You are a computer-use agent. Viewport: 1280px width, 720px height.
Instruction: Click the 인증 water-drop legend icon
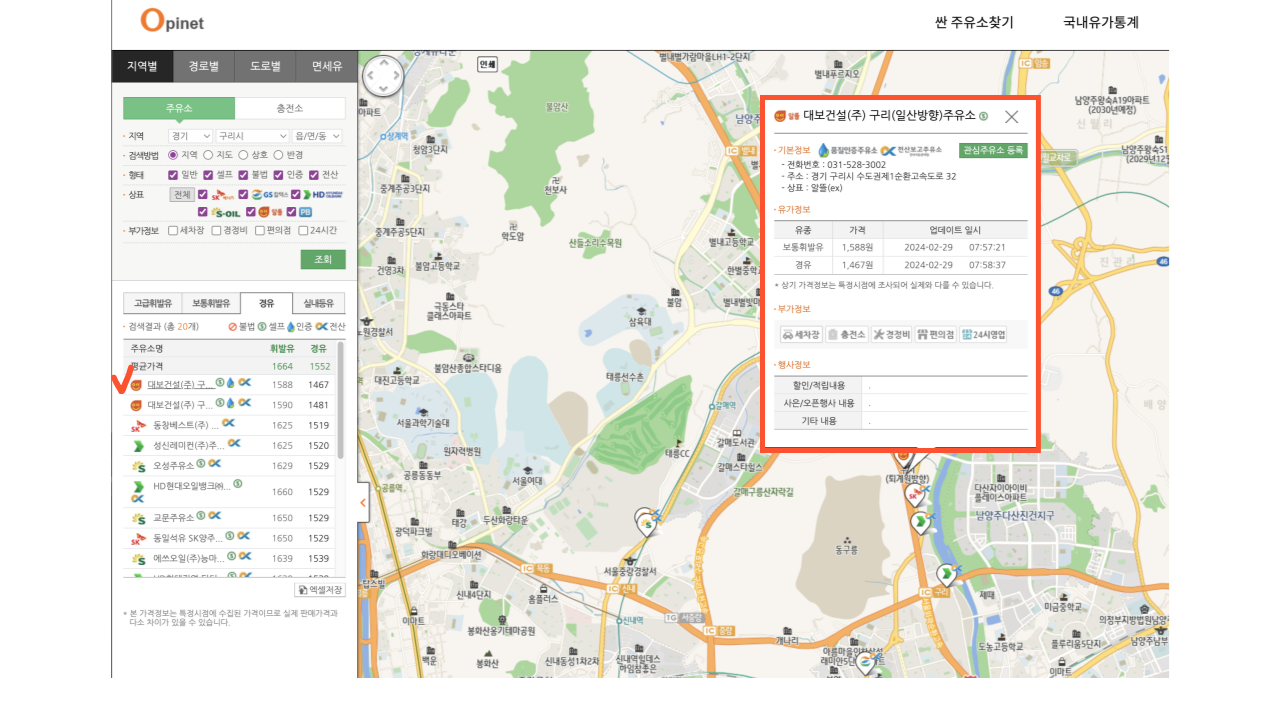click(x=291, y=326)
